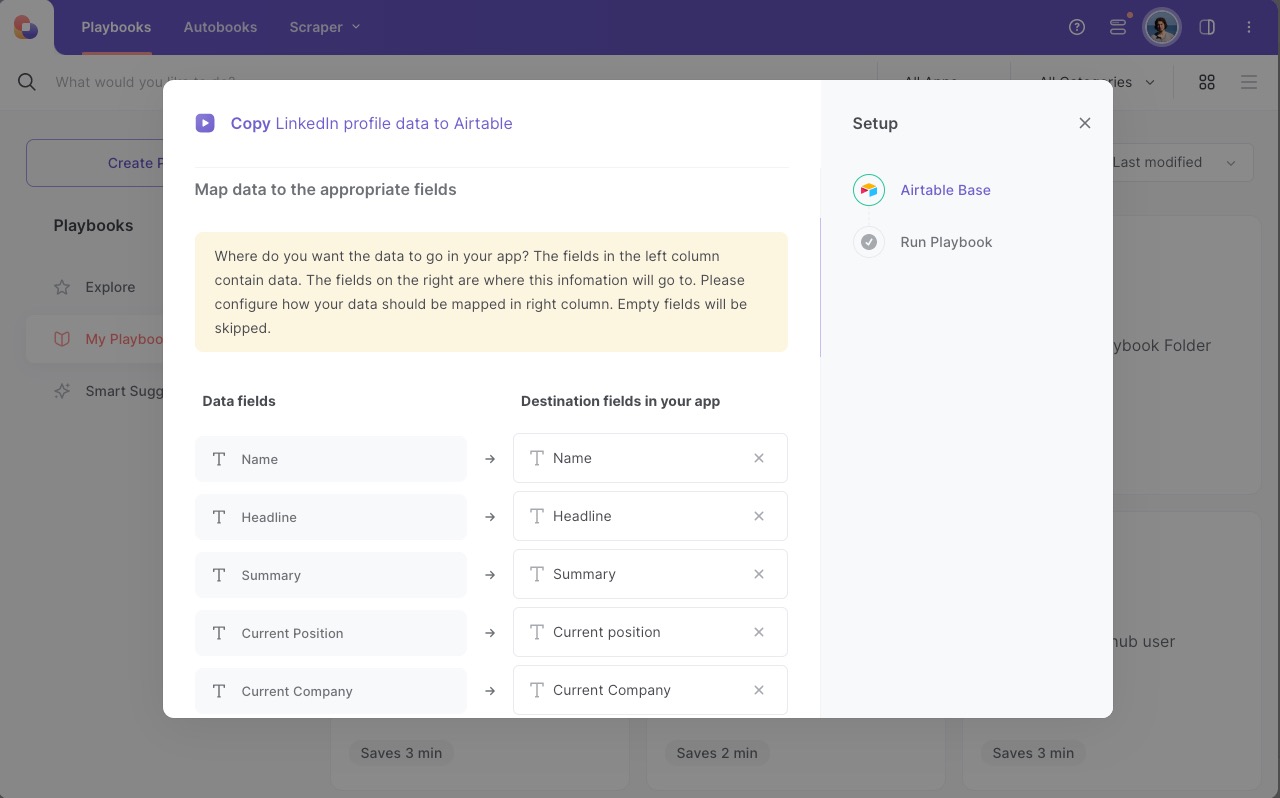Switch to the Autobooks tab

coord(220,27)
